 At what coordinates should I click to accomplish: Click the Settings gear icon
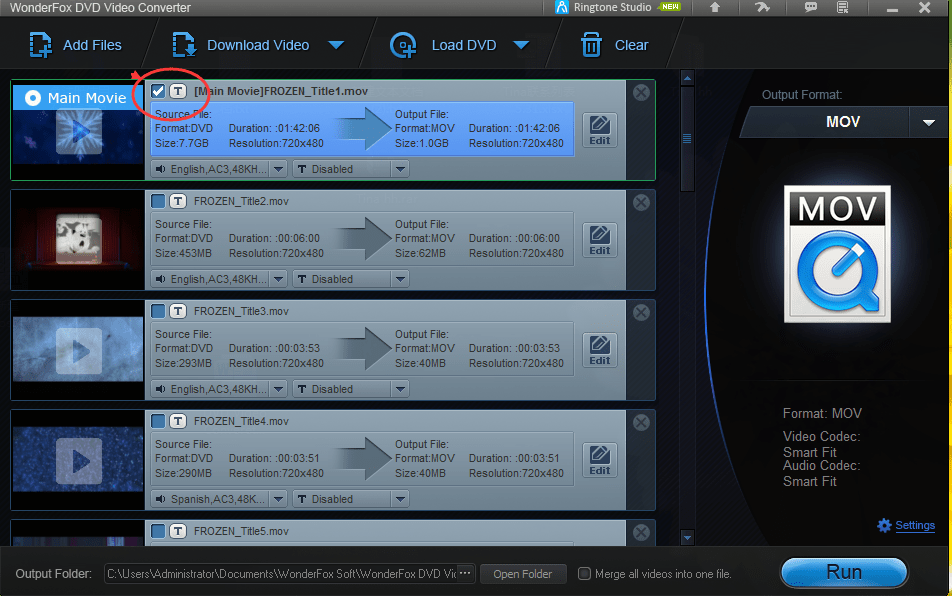[885, 526]
